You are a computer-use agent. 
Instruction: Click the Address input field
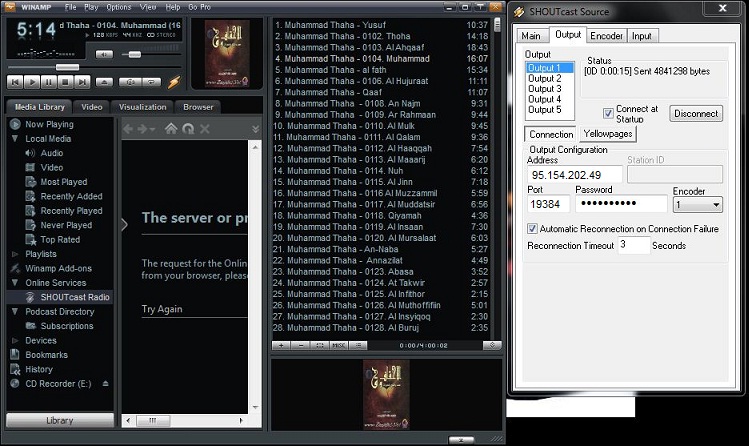(x=575, y=175)
